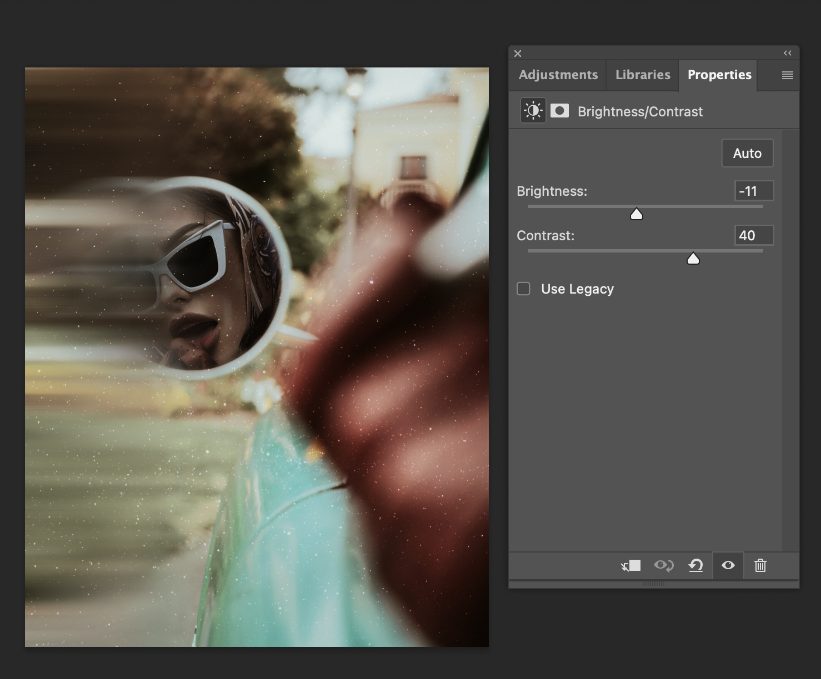Open the Properties panel flyout menu
Viewport: 821px width, 679px height.
(787, 75)
